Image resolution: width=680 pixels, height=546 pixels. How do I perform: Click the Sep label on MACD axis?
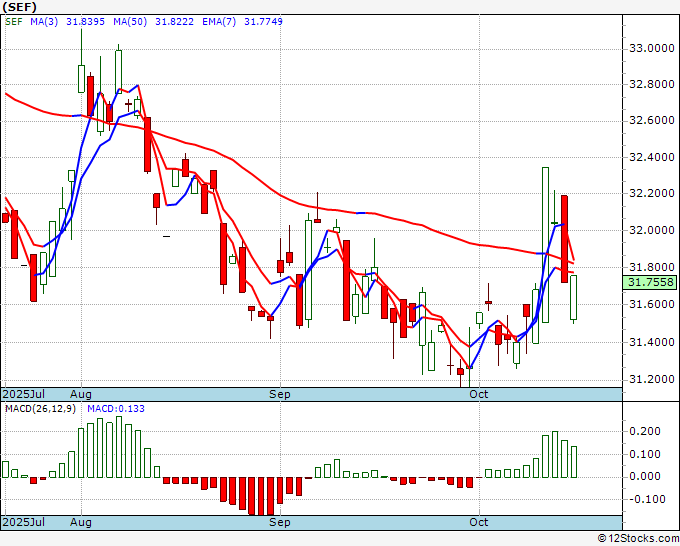tap(280, 522)
